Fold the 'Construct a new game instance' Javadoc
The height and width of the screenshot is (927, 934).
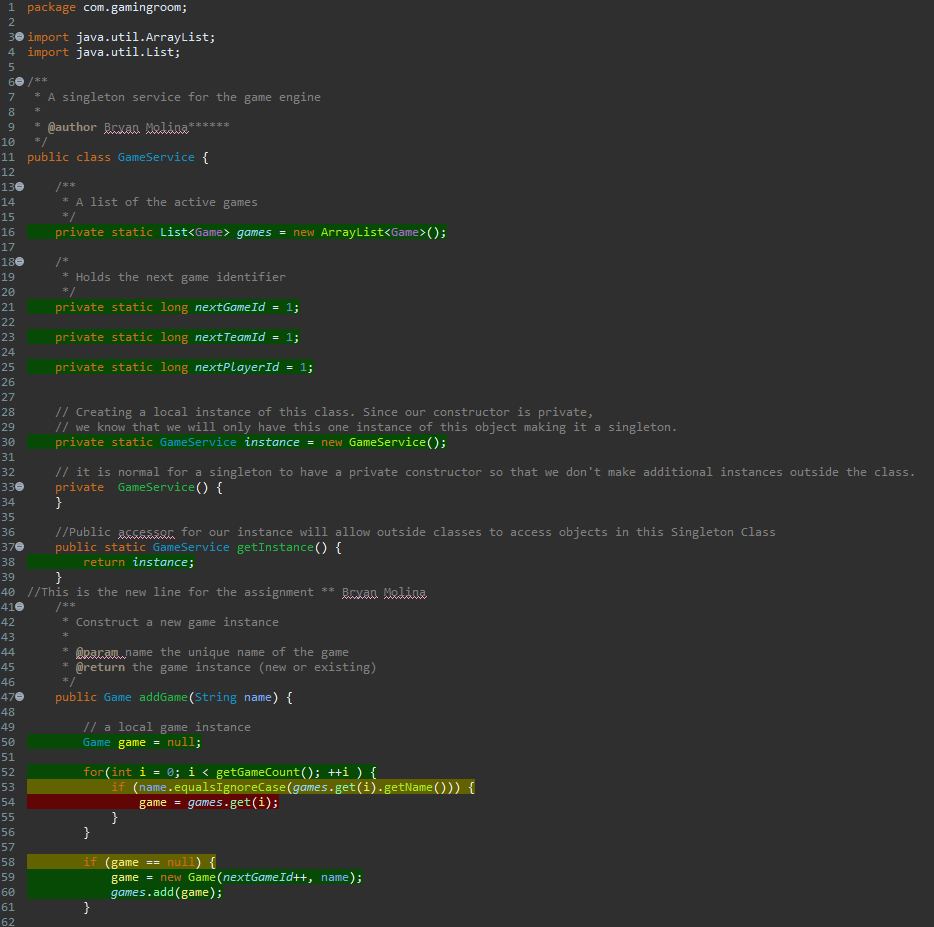click(20, 606)
